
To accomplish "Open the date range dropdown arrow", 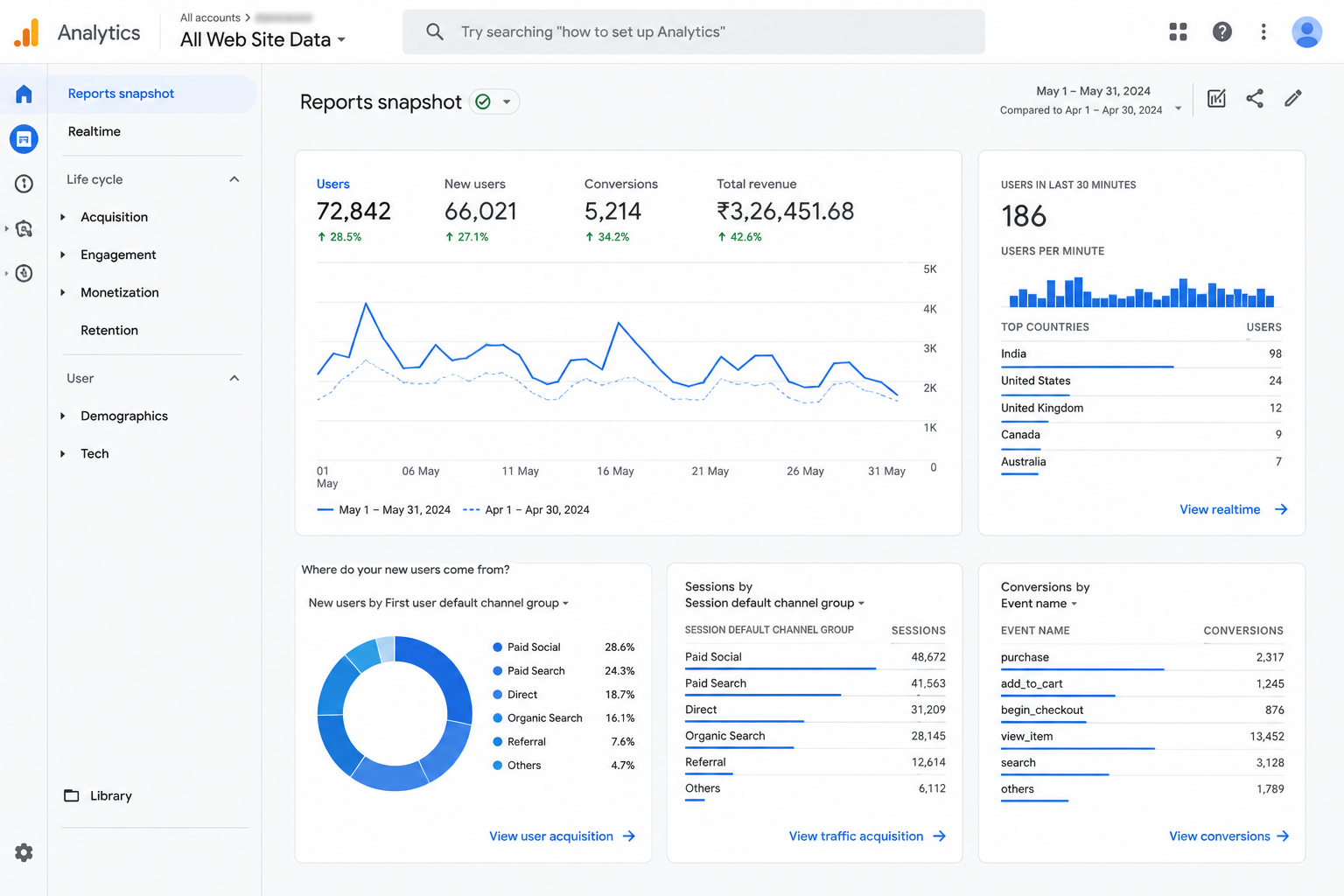I will coord(1178,109).
